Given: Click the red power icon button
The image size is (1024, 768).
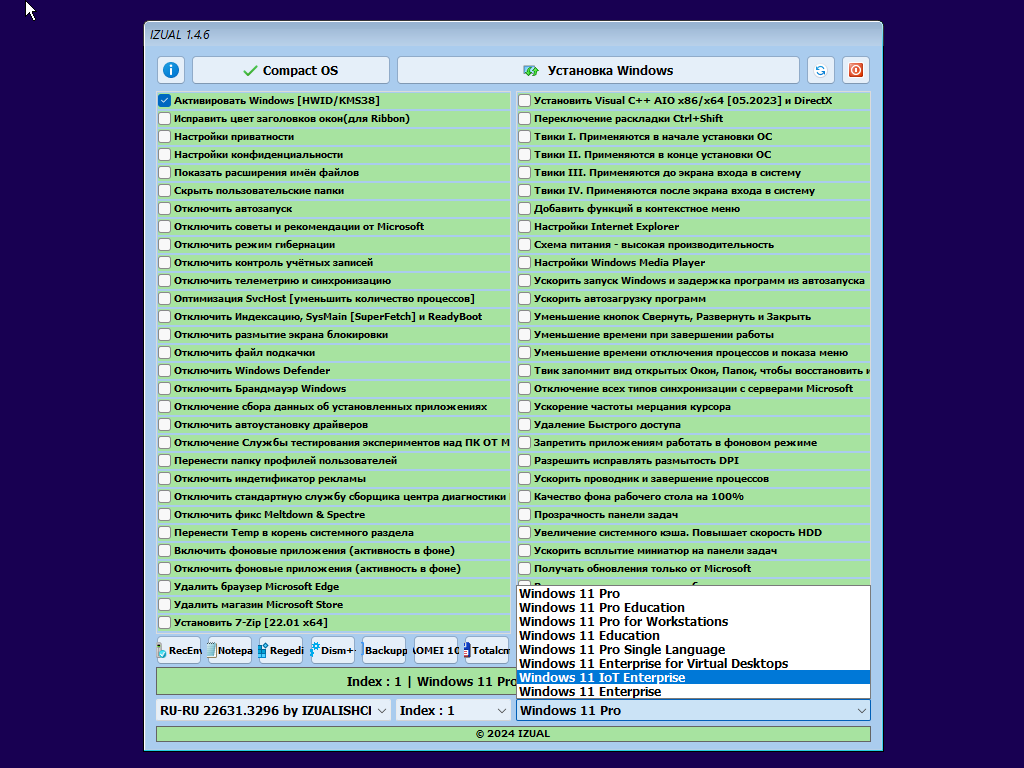Looking at the screenshot, I should click(856, 70).
